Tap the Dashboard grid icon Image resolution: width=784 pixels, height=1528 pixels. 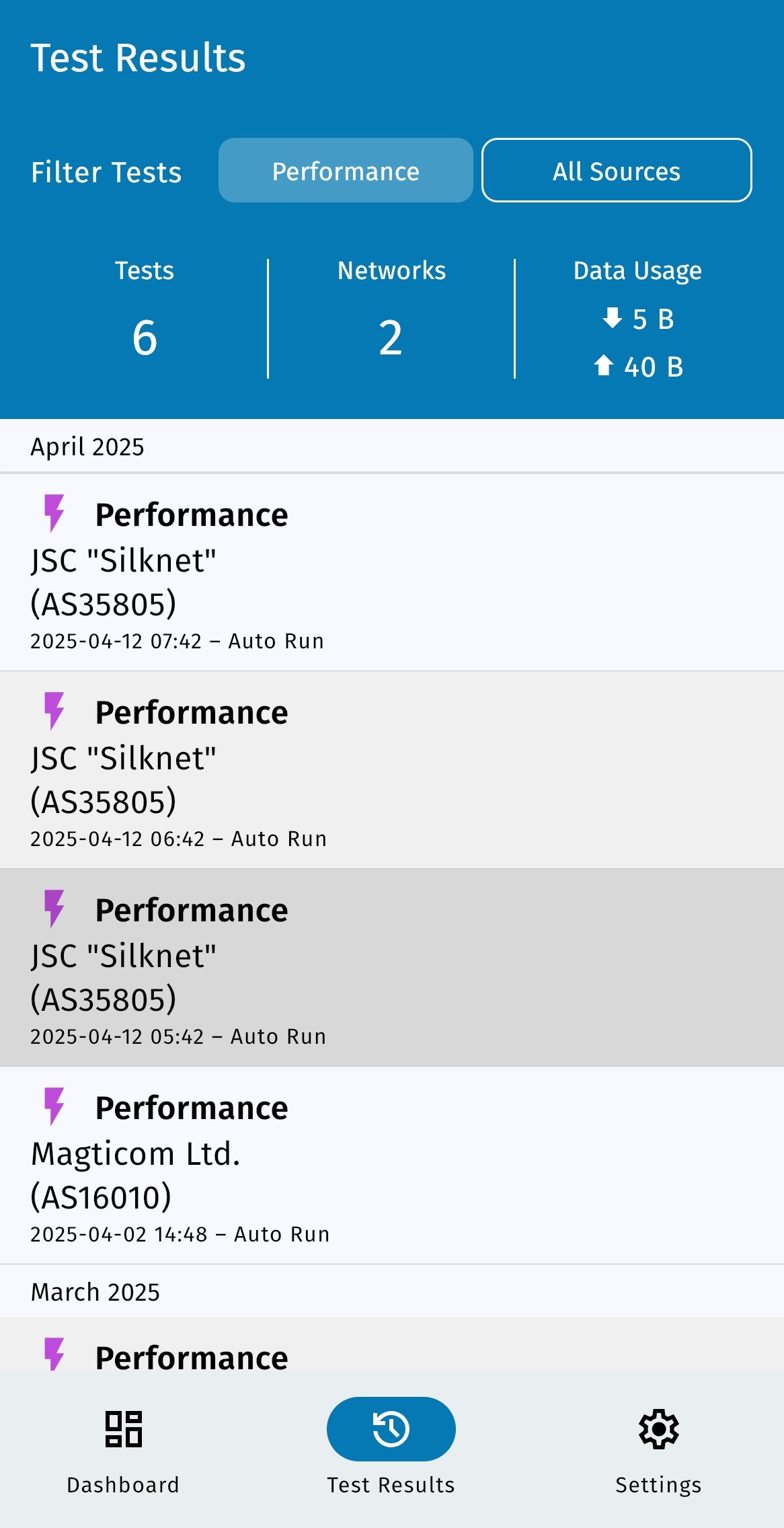pos(123,1428)
